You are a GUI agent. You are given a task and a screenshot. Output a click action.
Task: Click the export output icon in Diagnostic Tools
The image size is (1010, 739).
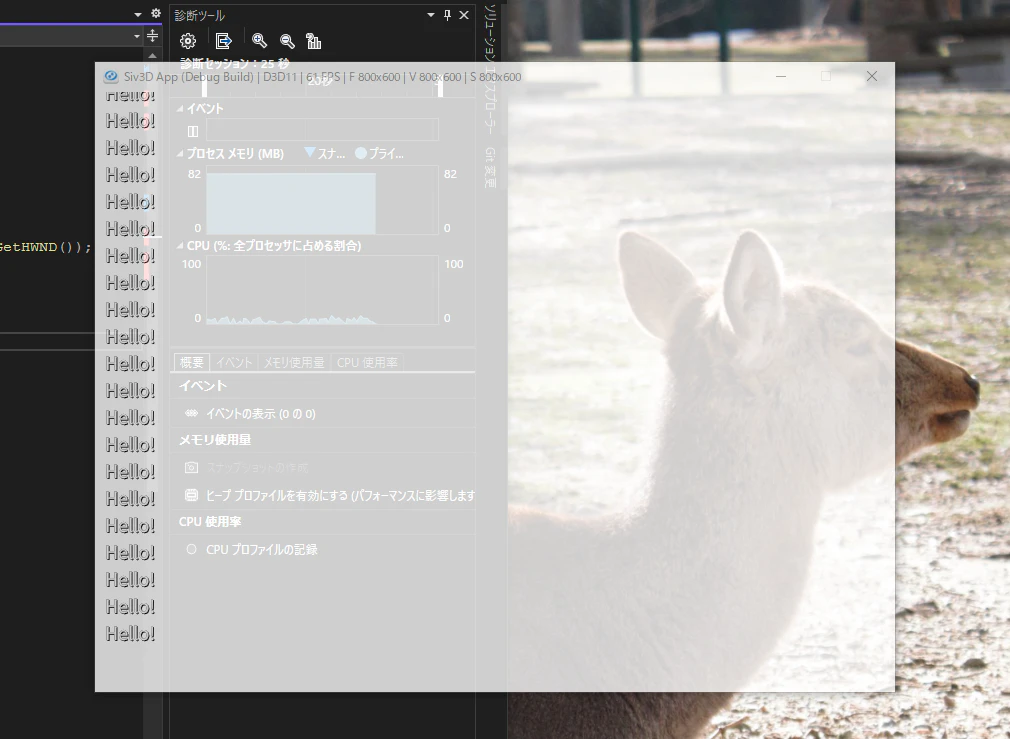coord(223,41)
